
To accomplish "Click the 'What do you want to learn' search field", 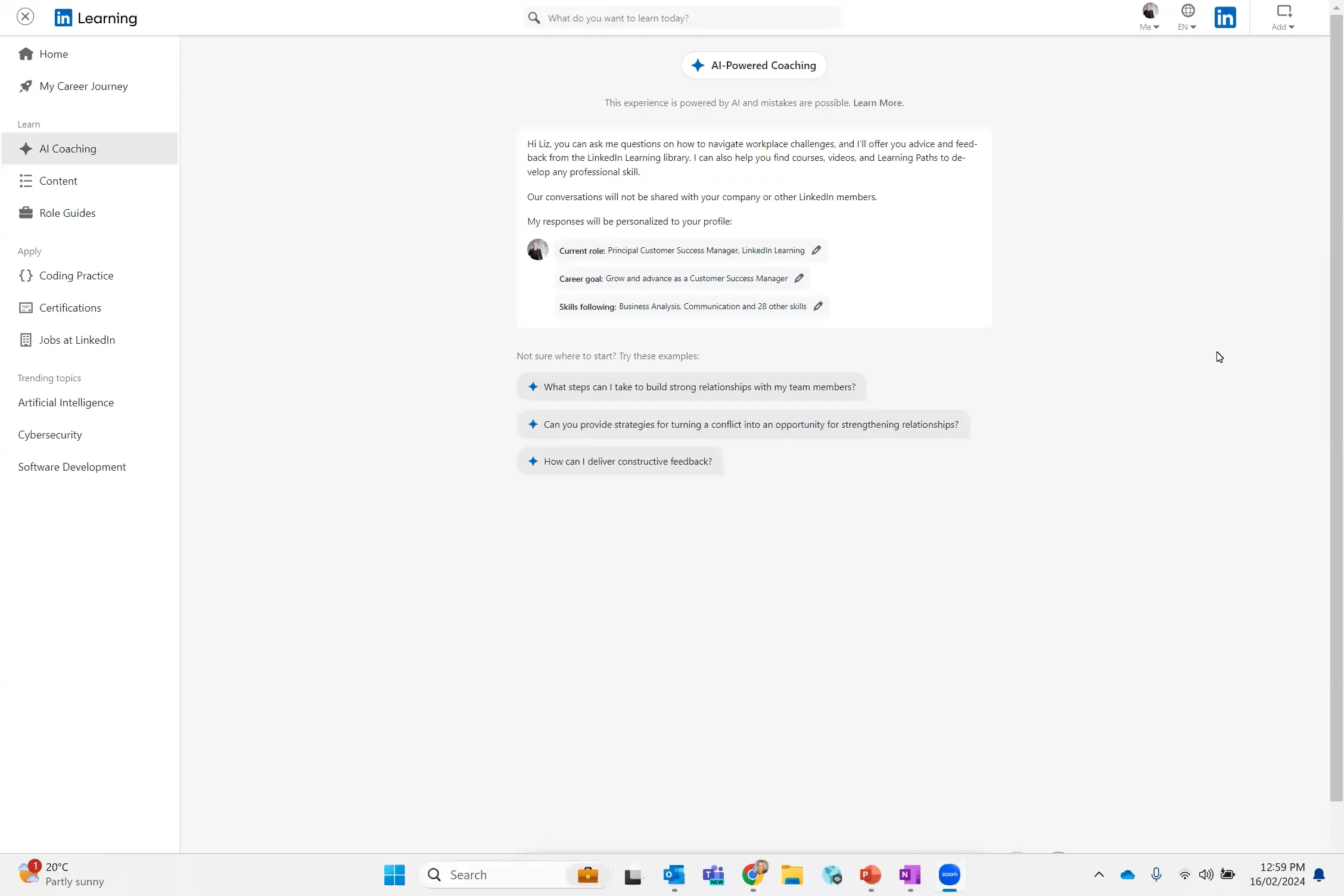I will pos(691,18).
